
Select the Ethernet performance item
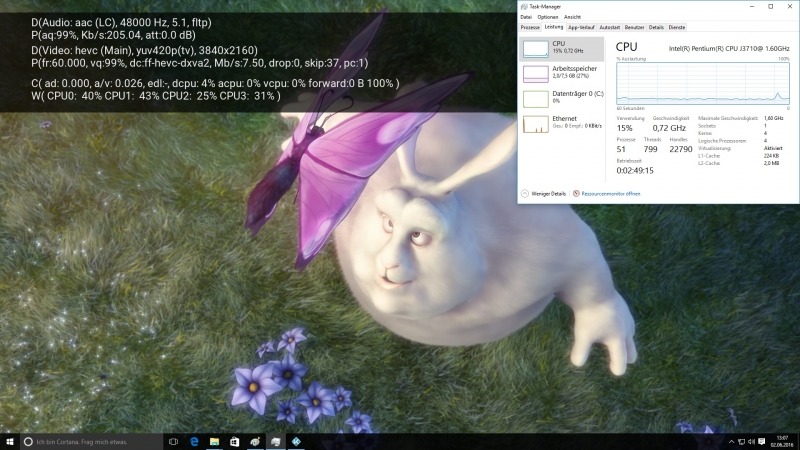pyautogui.click(x=562, y=123)
